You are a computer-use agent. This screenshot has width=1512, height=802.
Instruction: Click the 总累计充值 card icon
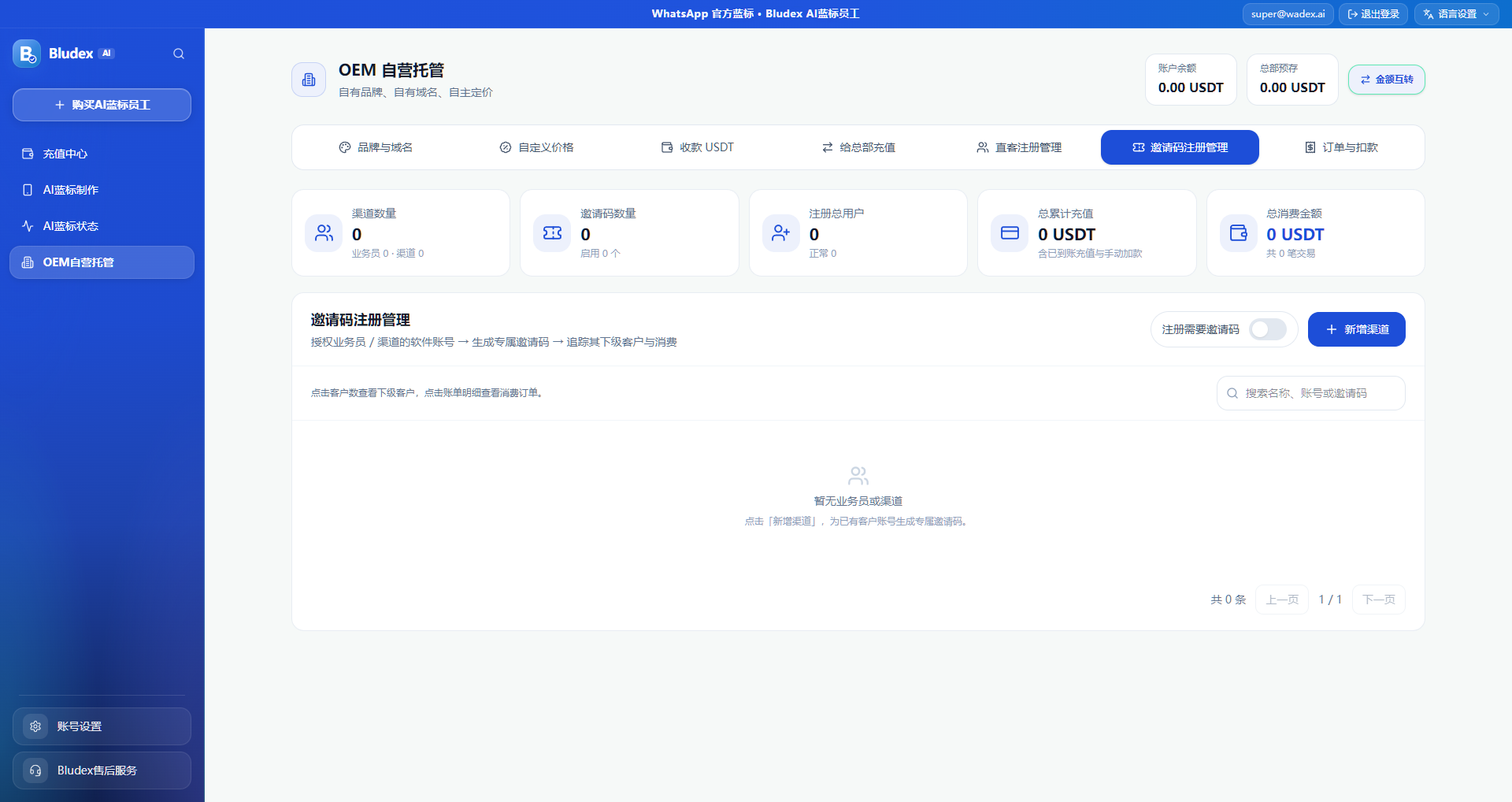coord(1010,233)
